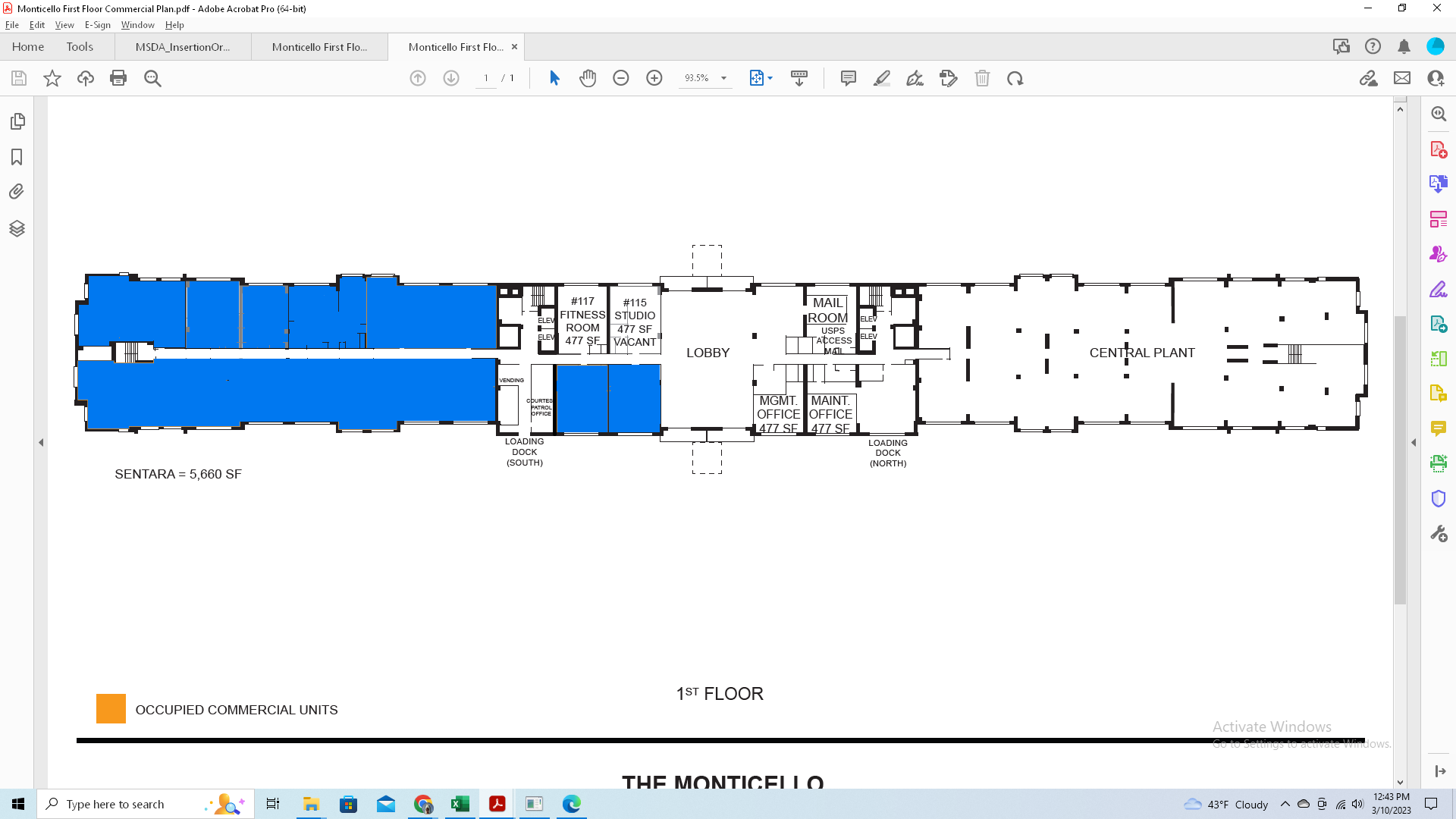This screenshot has width=1456, height=819.
Task: Open the E-Sign menu
Action: 97,24
